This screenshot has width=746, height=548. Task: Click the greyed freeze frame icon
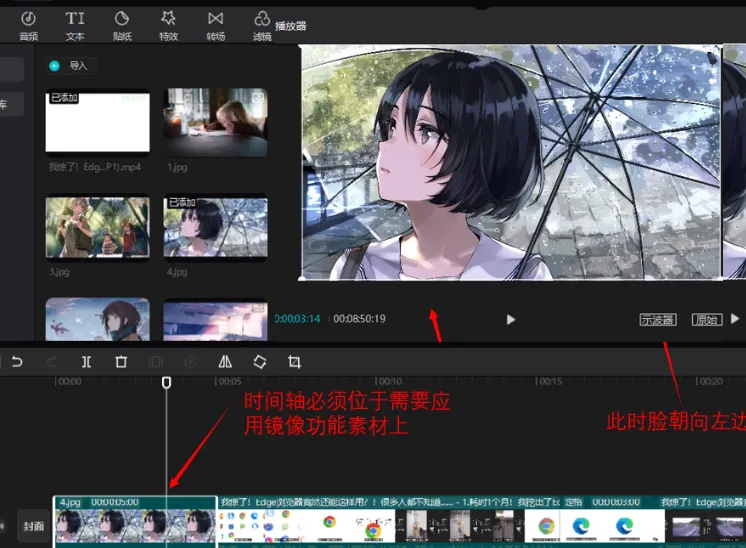156,362
